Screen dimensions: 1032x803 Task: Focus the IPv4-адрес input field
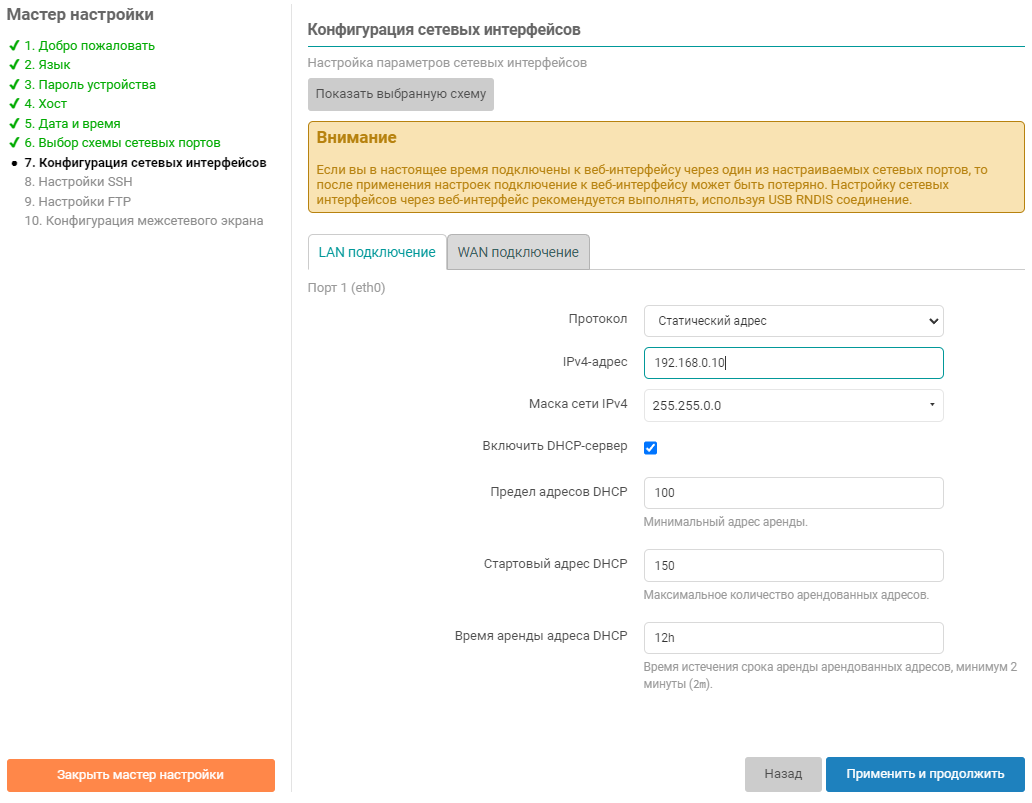(x=793, y=363)
